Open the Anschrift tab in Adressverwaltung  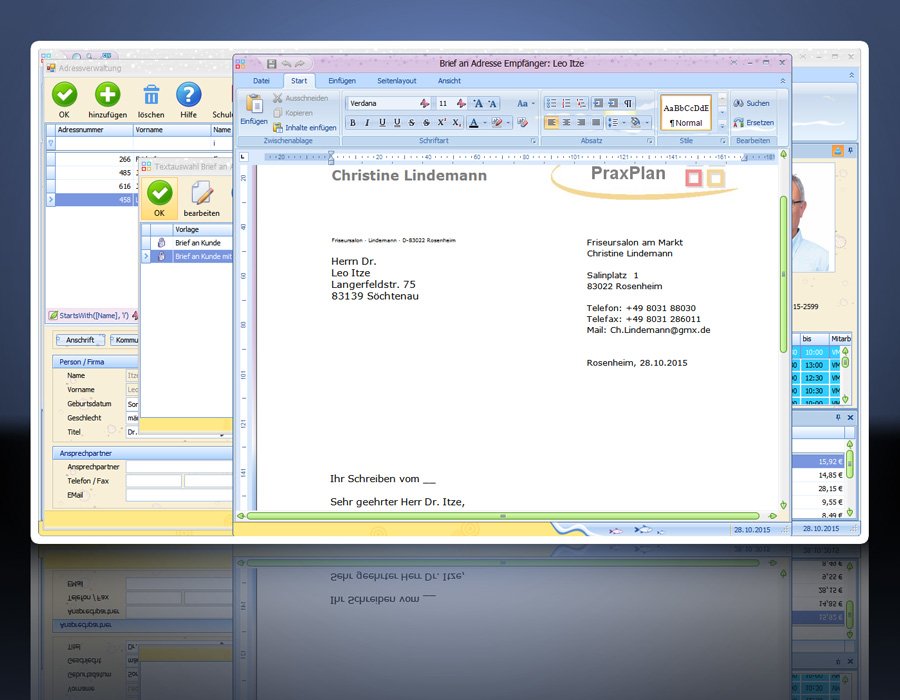coord(80,340)
